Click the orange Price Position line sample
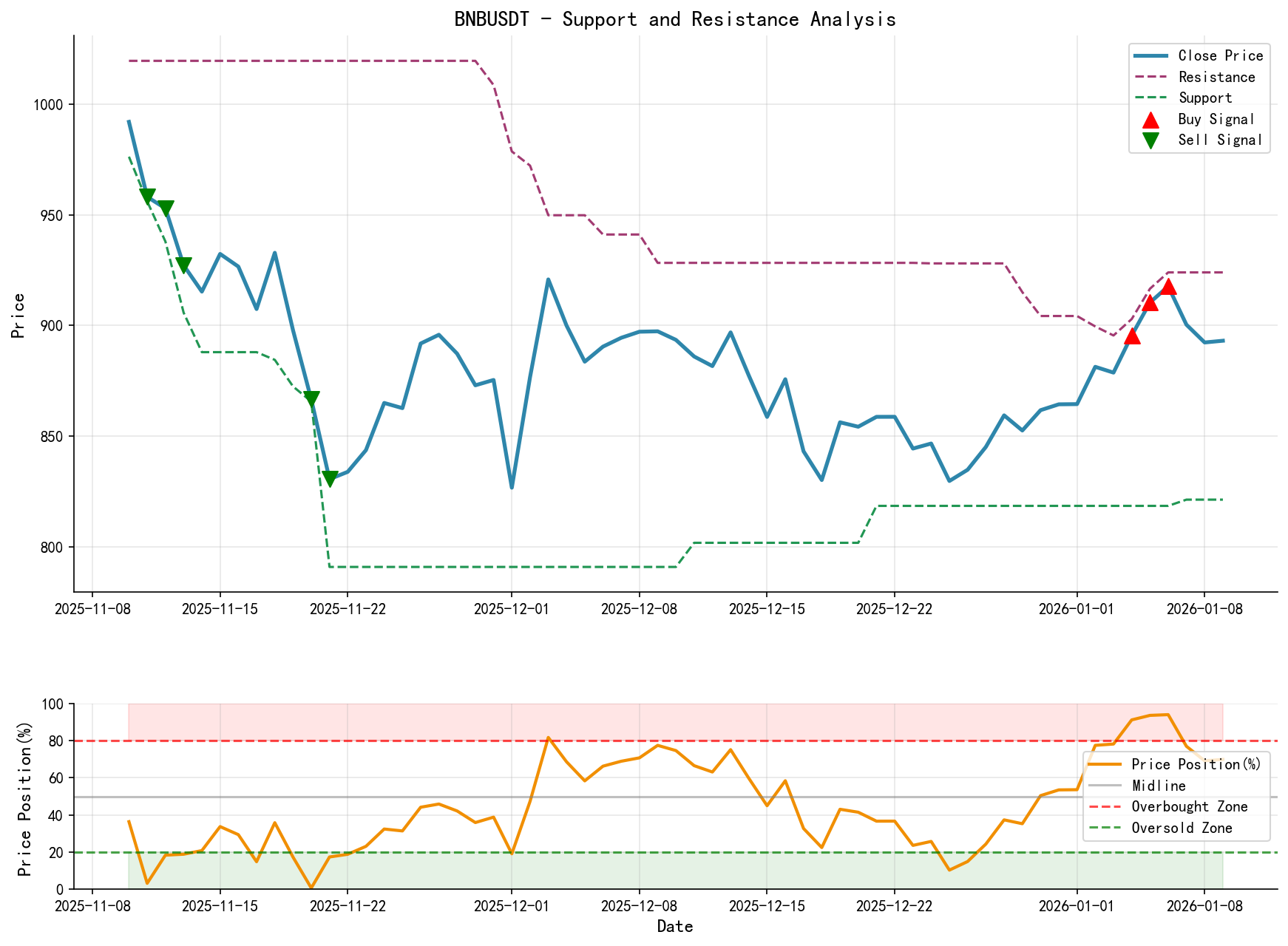Image resolution: width=1288 pixels, height=946 pixels. click(x=1104, y=763)
